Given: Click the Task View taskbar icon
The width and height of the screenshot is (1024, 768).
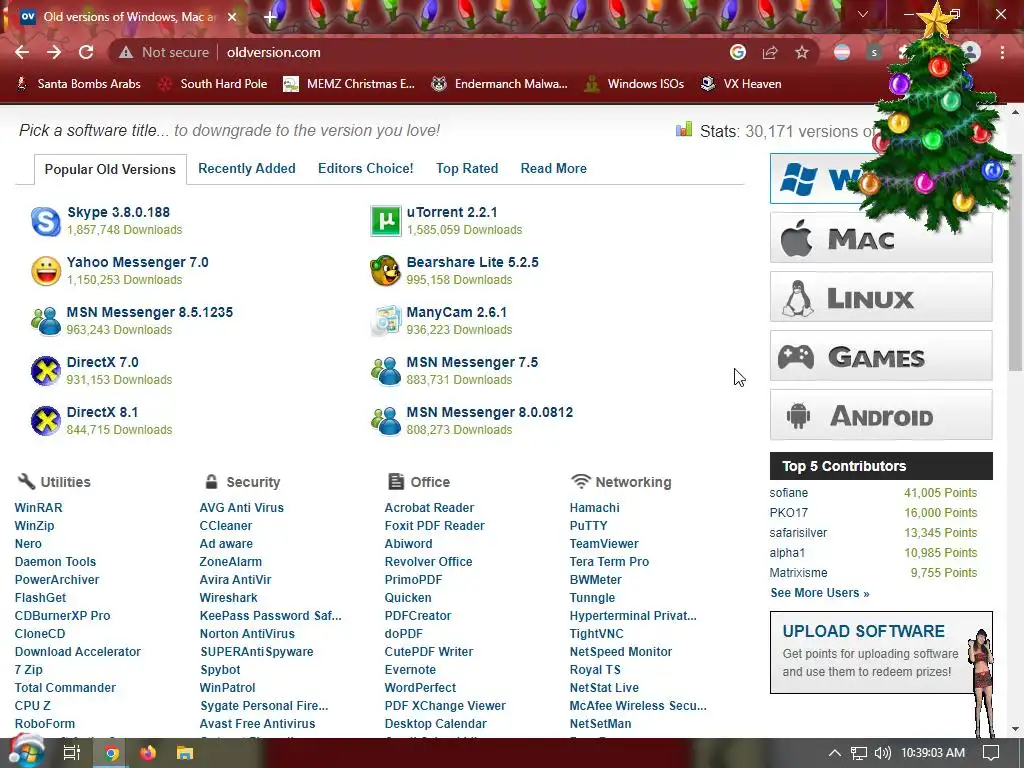Looking at the screenshot, I should coord(72,753).
